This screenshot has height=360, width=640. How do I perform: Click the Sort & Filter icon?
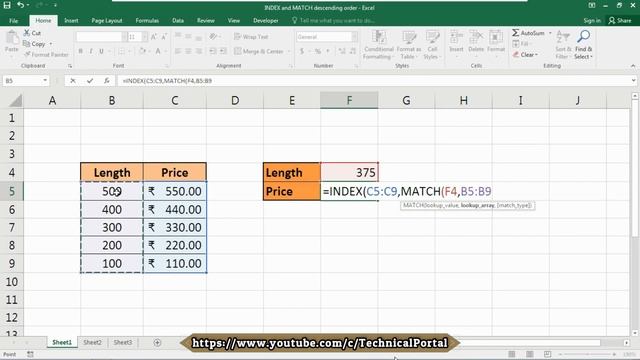[563, 37]
